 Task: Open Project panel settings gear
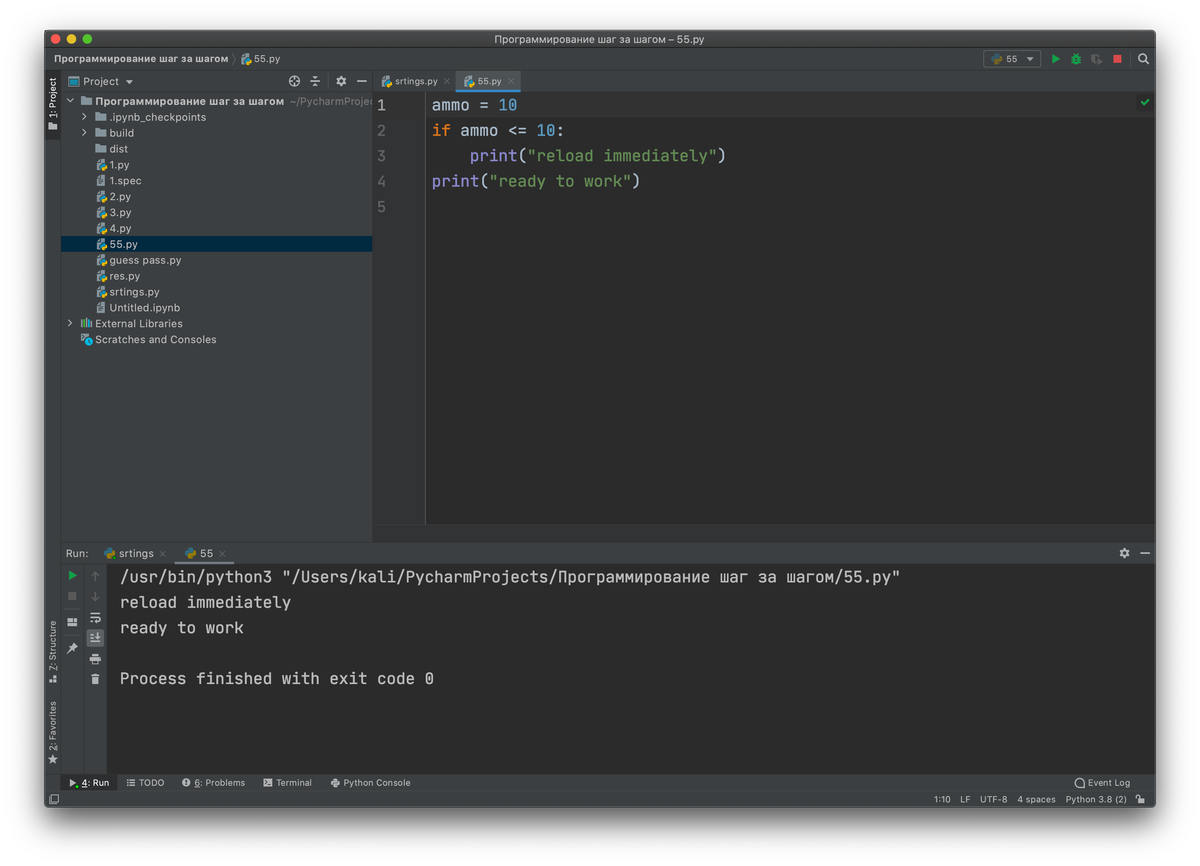341,81
